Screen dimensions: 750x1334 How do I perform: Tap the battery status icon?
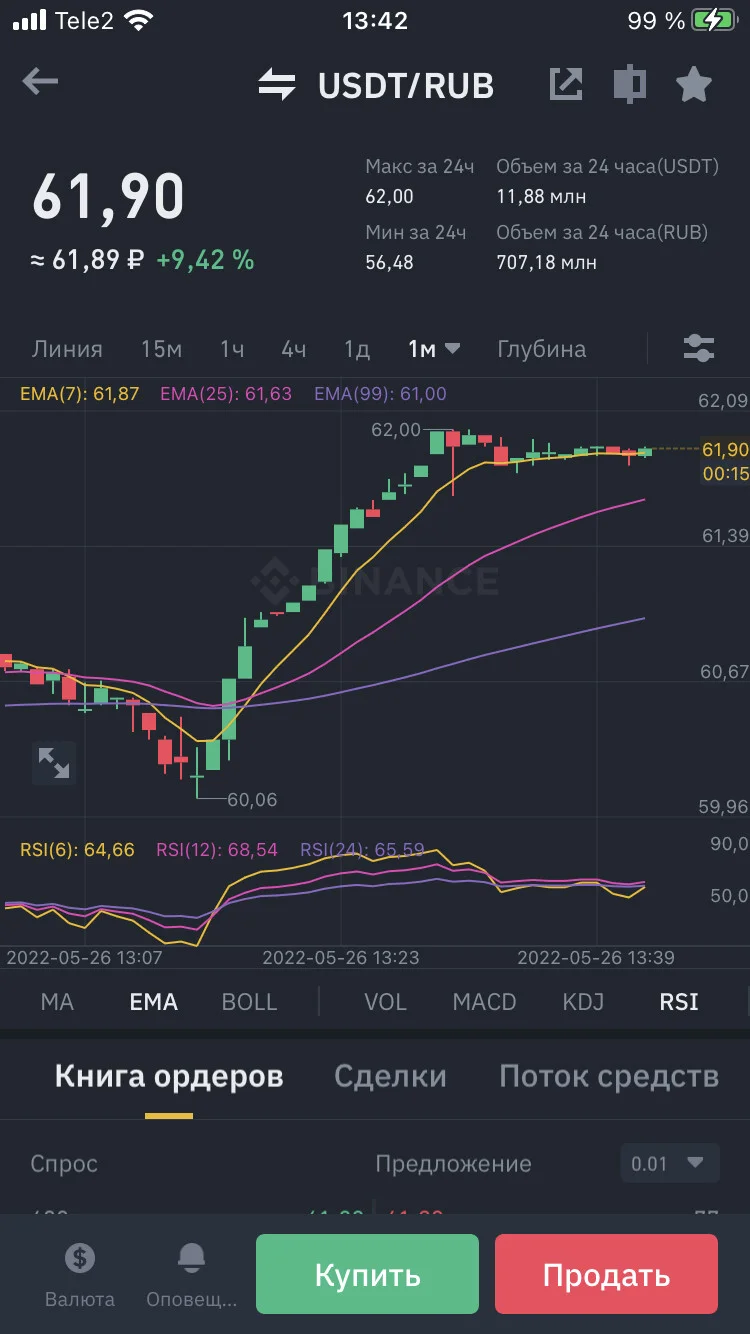click(x=714, y=20)
